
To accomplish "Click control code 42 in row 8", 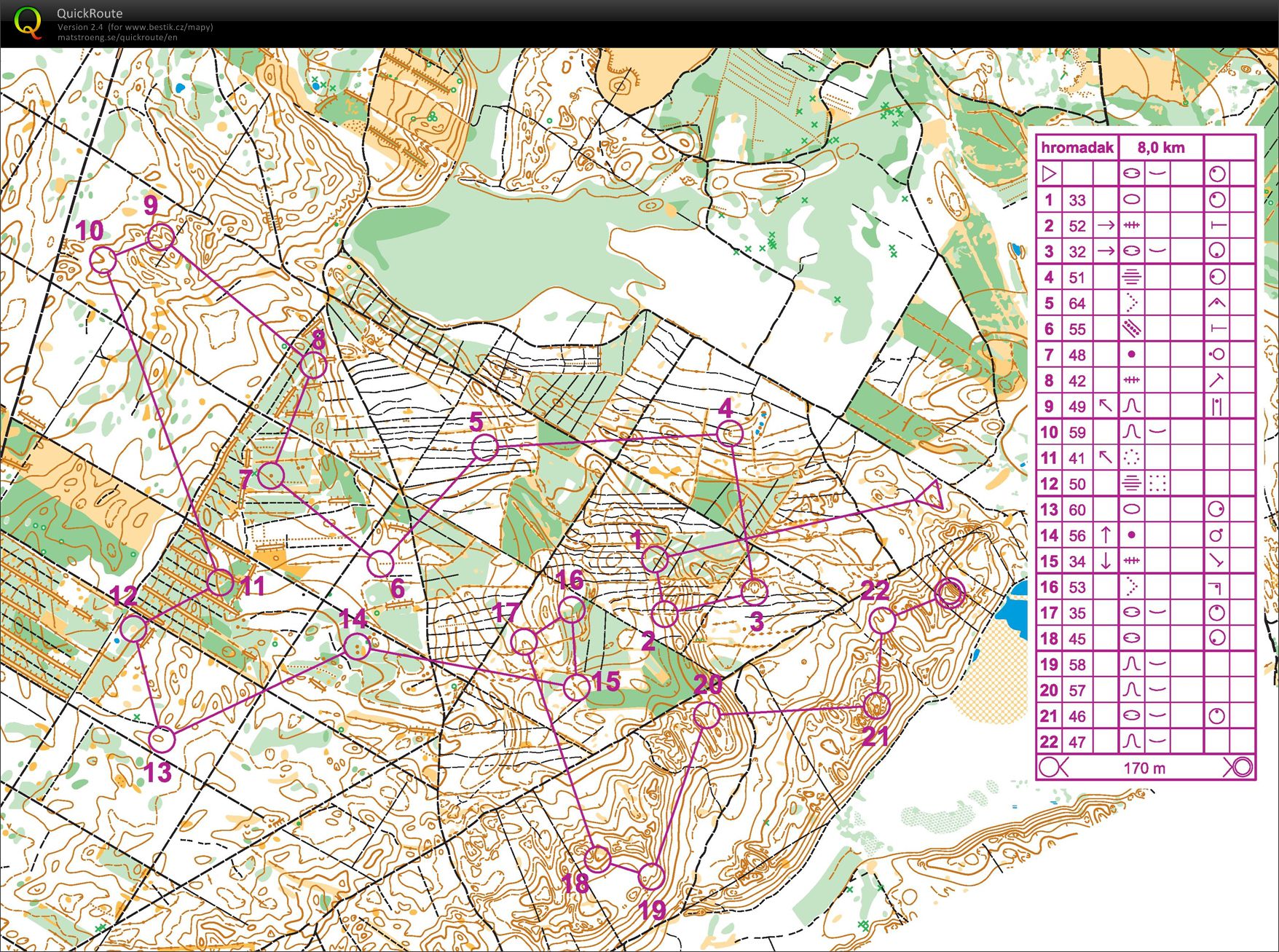I will pyautogui.click(x=1077, y=381).
